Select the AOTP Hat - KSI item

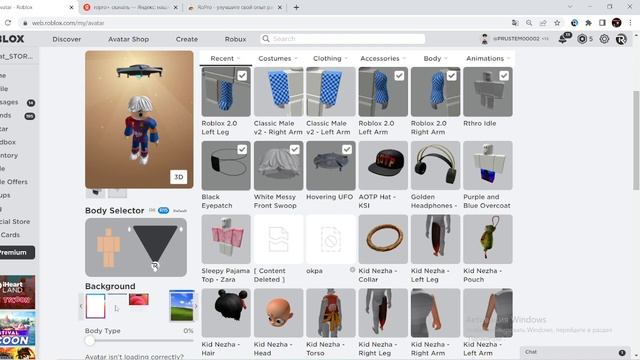pos(383,165)
